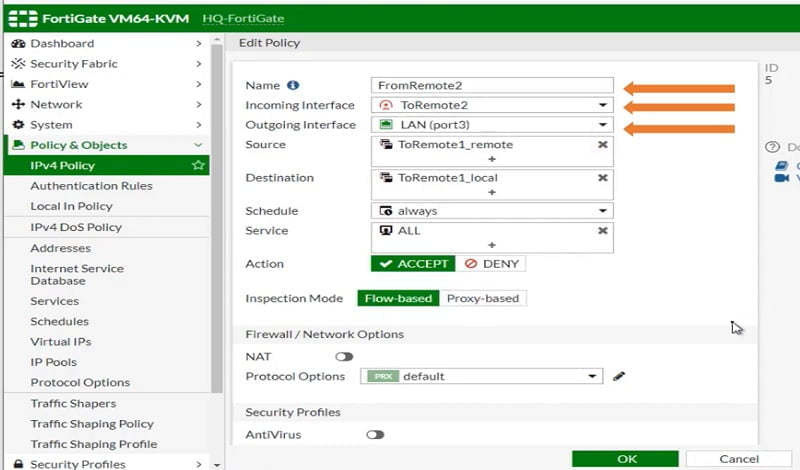Open the Schedule dropdown
The height and width of the screenshot is (470, 800).
click(603, 211)
